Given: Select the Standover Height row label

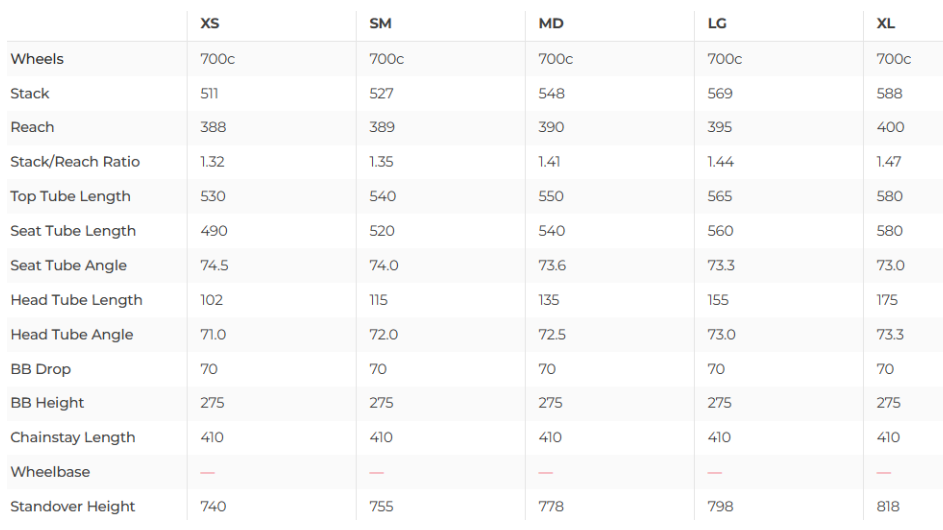Looking at the screenshot, I should point(73,507).
